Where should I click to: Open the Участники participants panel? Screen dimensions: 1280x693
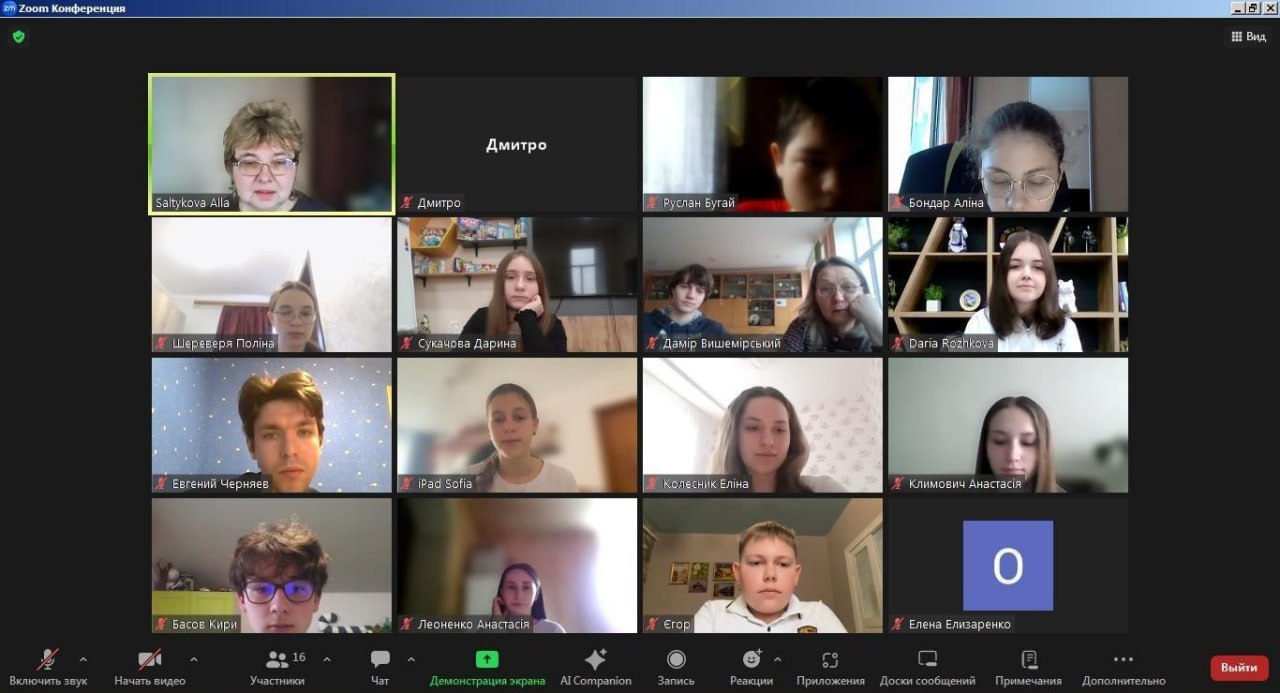click(x=277, y=667)
